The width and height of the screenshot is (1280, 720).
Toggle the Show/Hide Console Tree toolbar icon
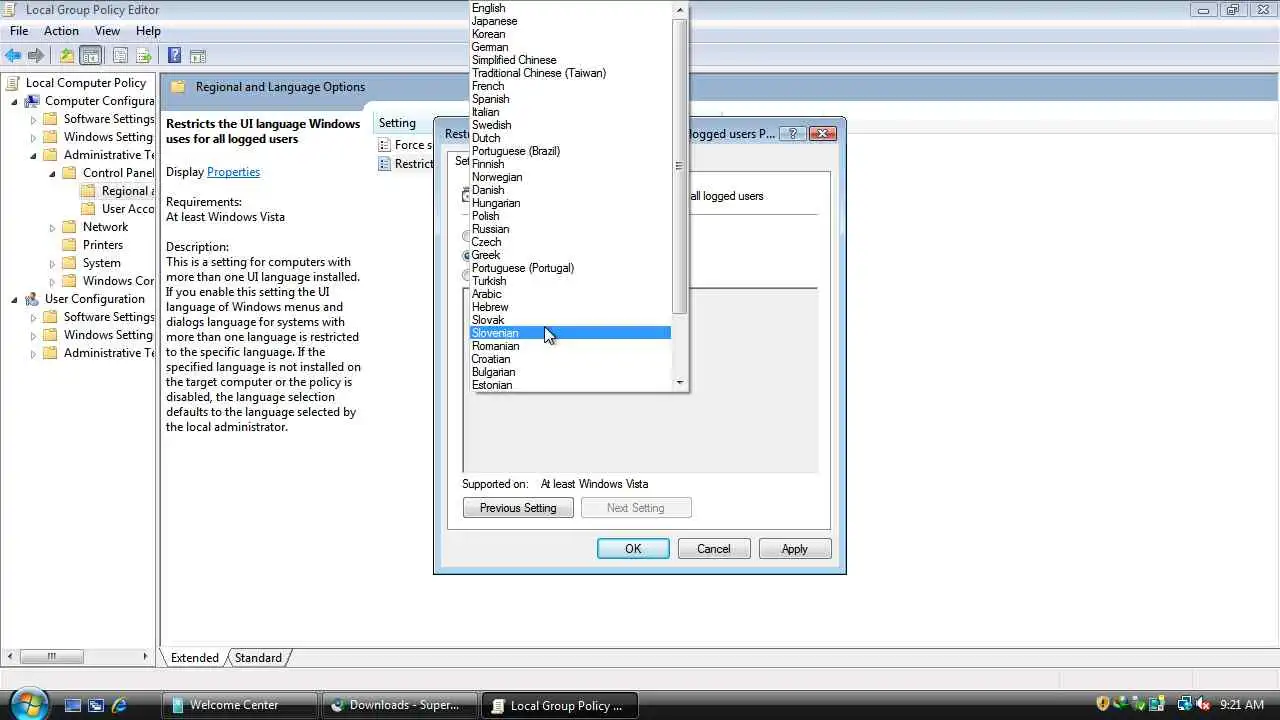[90, 56]
